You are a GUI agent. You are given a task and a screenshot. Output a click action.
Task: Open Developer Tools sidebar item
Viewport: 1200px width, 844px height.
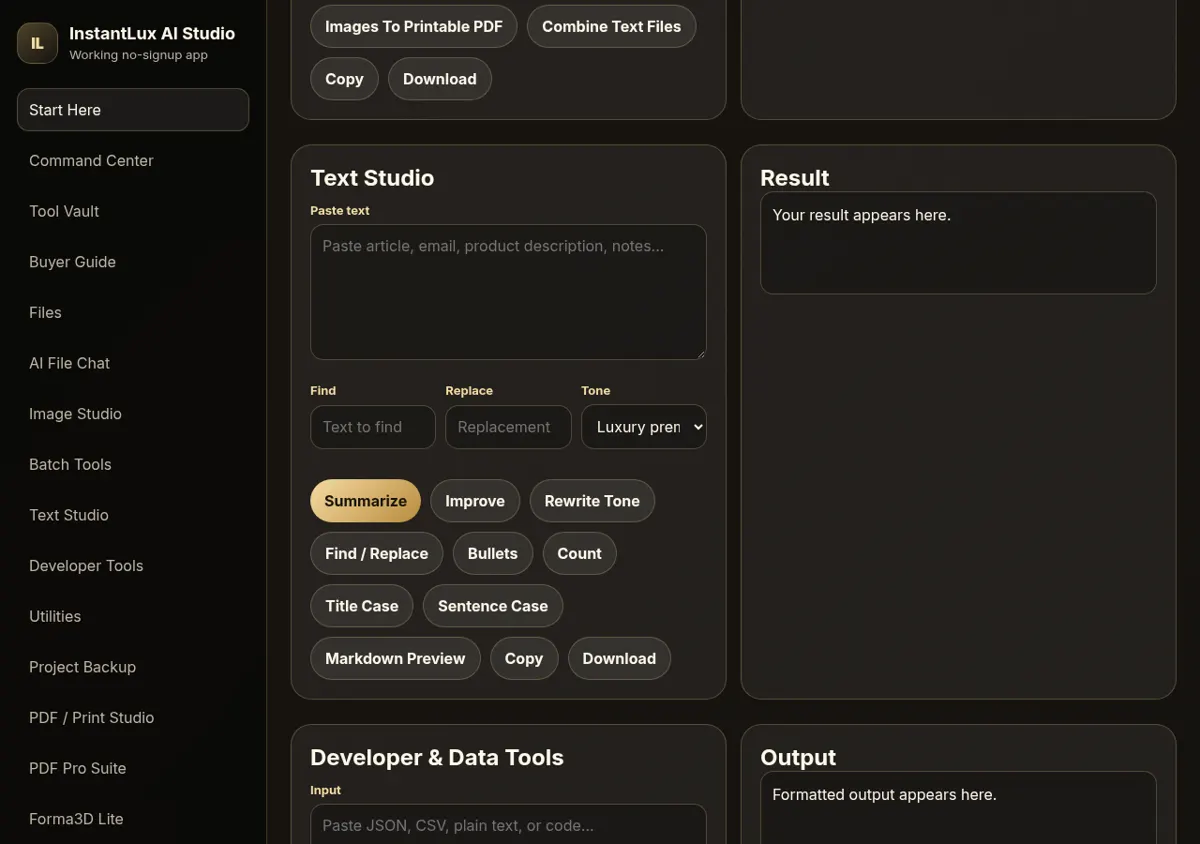coord(133,566)
